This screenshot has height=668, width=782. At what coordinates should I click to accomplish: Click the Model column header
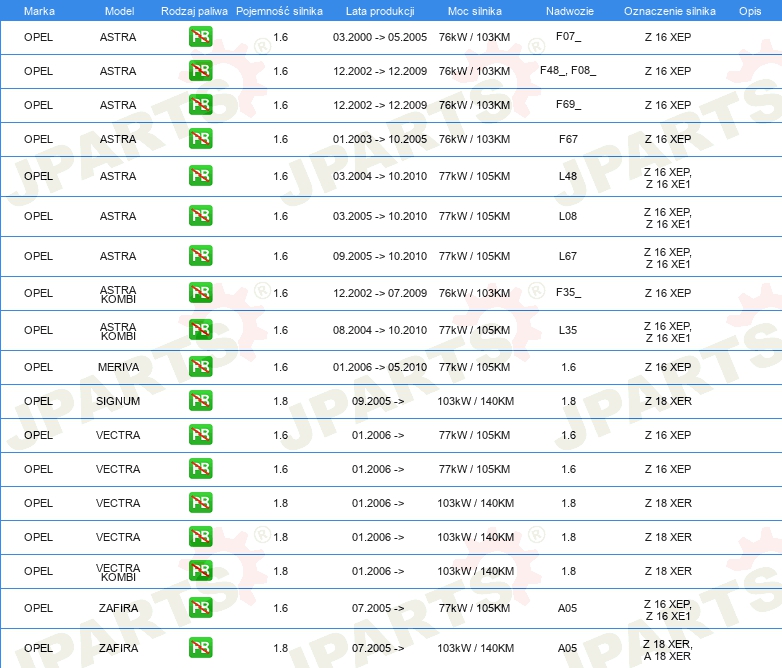(x=119, y=11)
